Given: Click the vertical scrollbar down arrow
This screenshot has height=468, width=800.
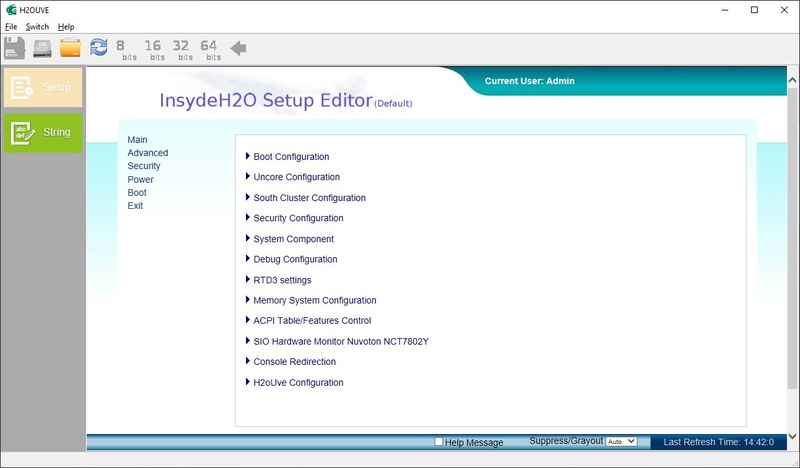Looking at the screenshot, I should 792,436.
